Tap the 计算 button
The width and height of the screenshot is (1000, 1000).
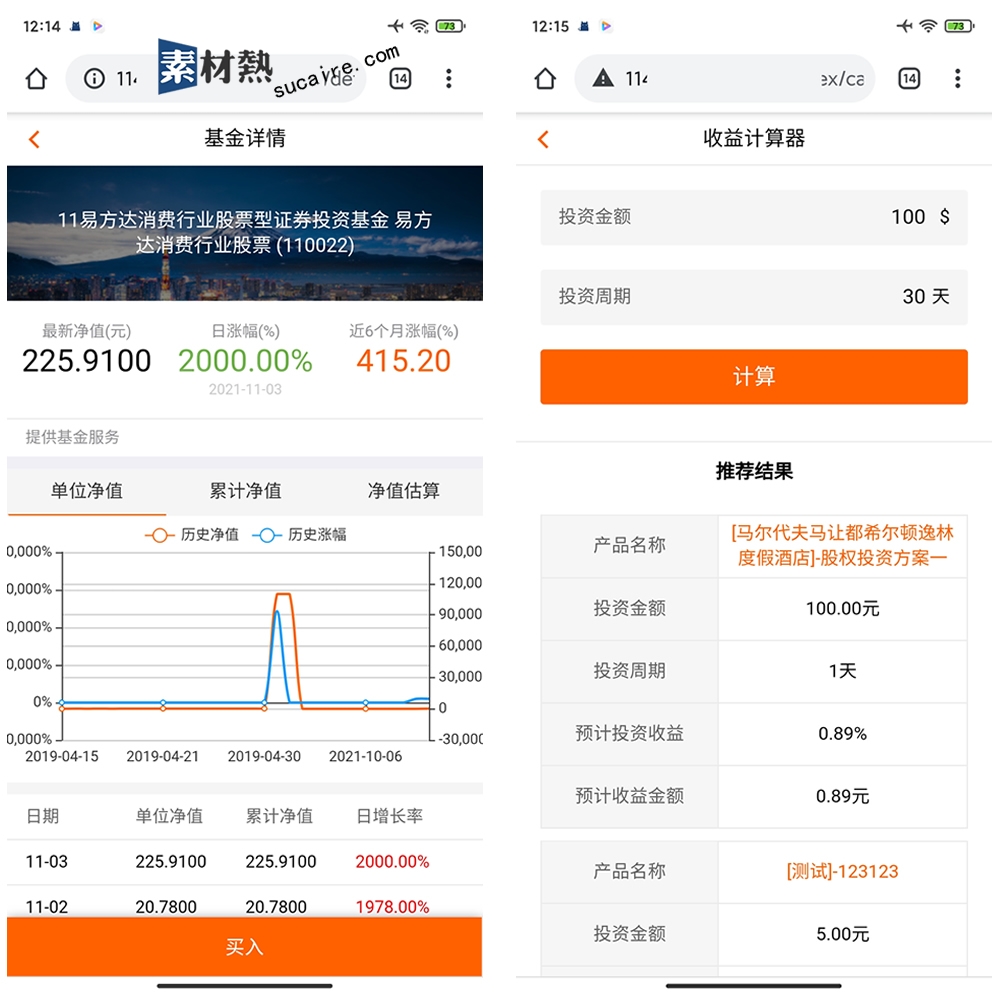pyautogui.click(x=754, y=376)
